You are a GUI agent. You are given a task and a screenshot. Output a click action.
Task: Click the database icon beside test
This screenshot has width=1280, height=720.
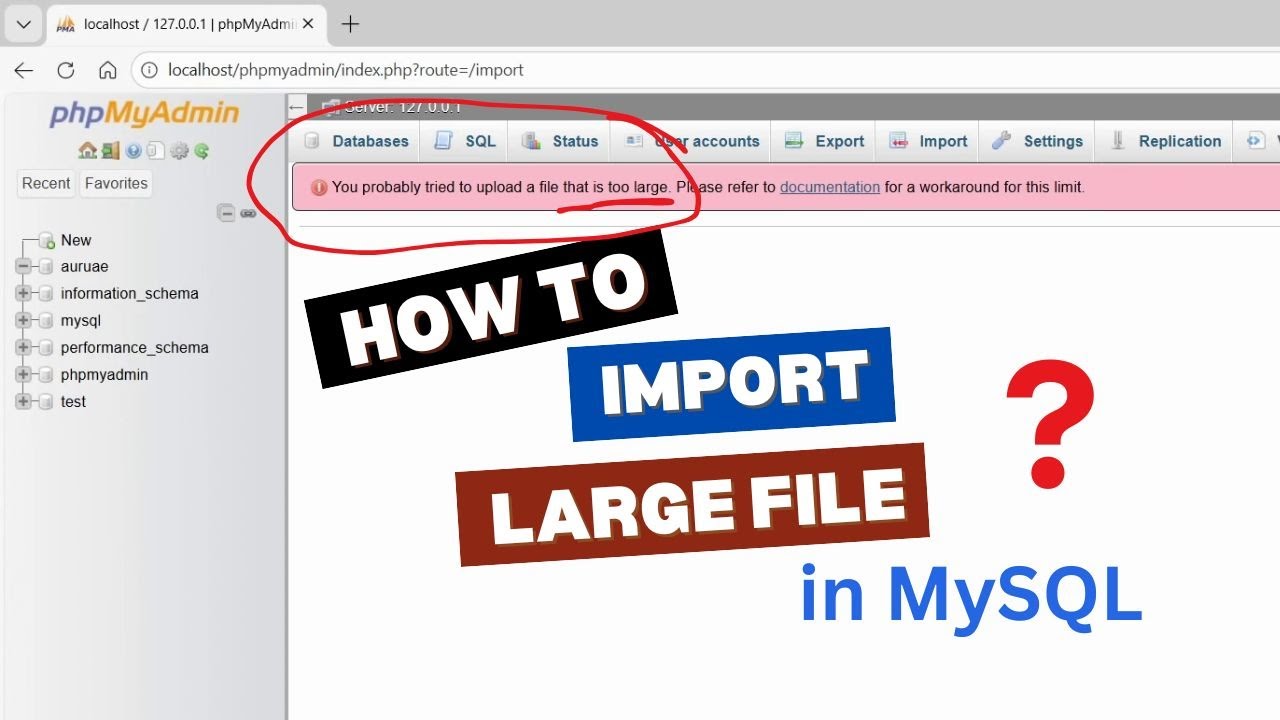(x=44, y=402)
